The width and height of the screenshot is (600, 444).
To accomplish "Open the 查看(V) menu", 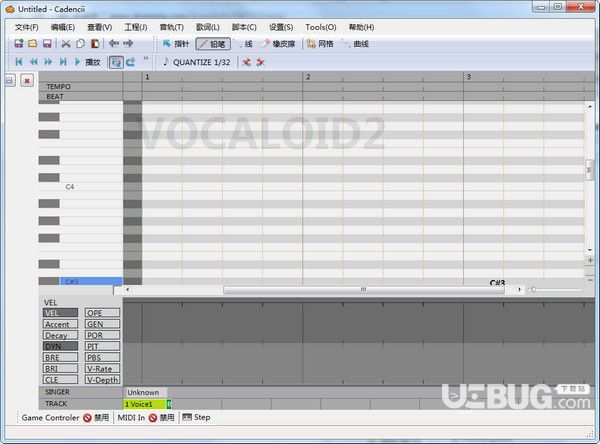I will tap(99, 27).
